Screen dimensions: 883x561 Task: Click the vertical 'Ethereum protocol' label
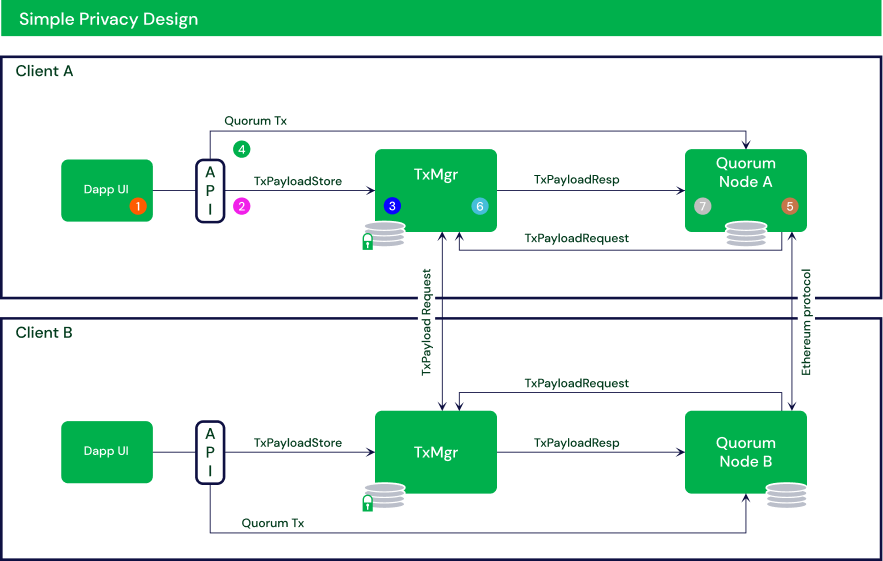(806, 322)
